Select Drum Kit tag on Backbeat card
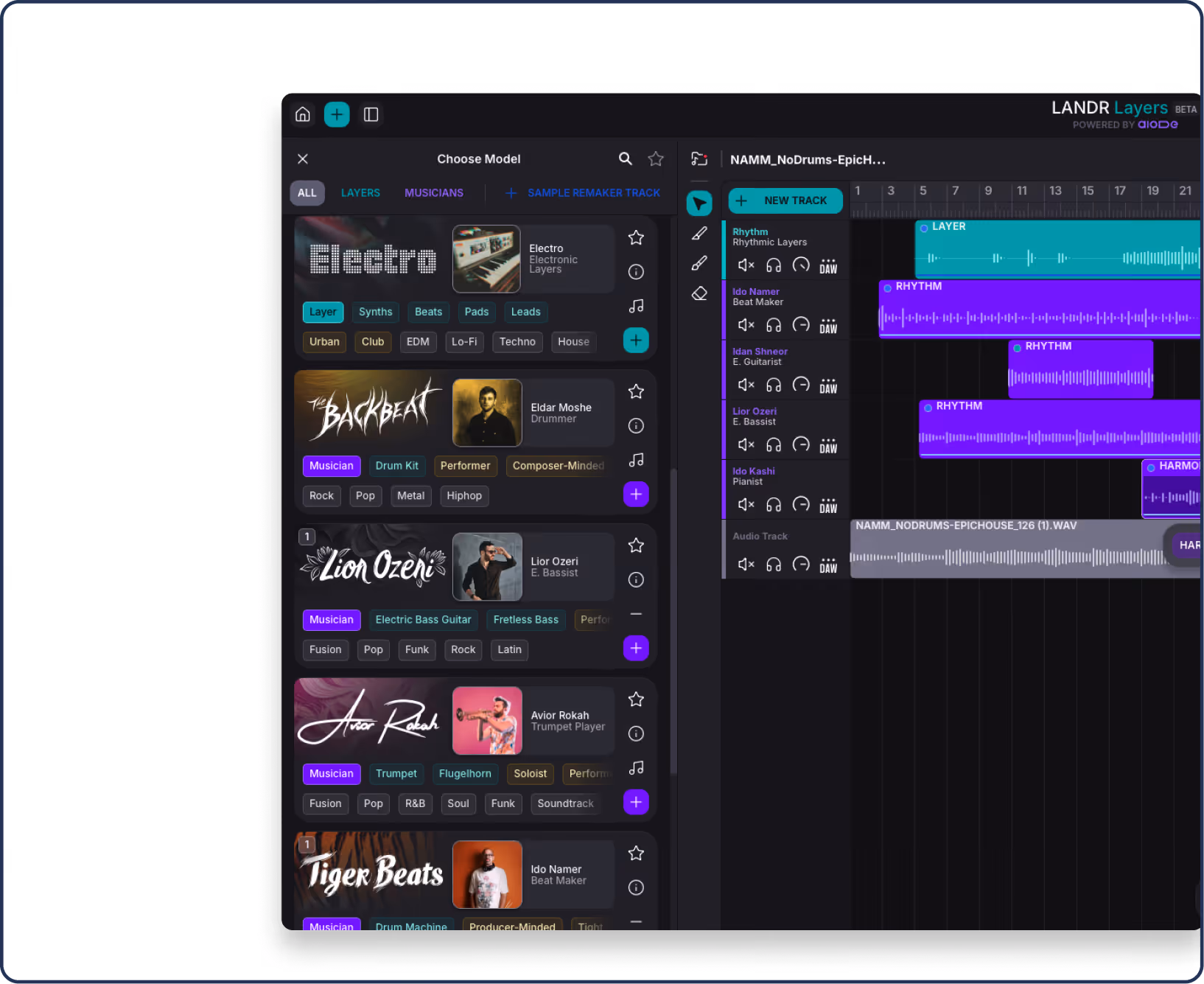The height and width of the screenshot is (984, 1204). [x=397, y=466]
